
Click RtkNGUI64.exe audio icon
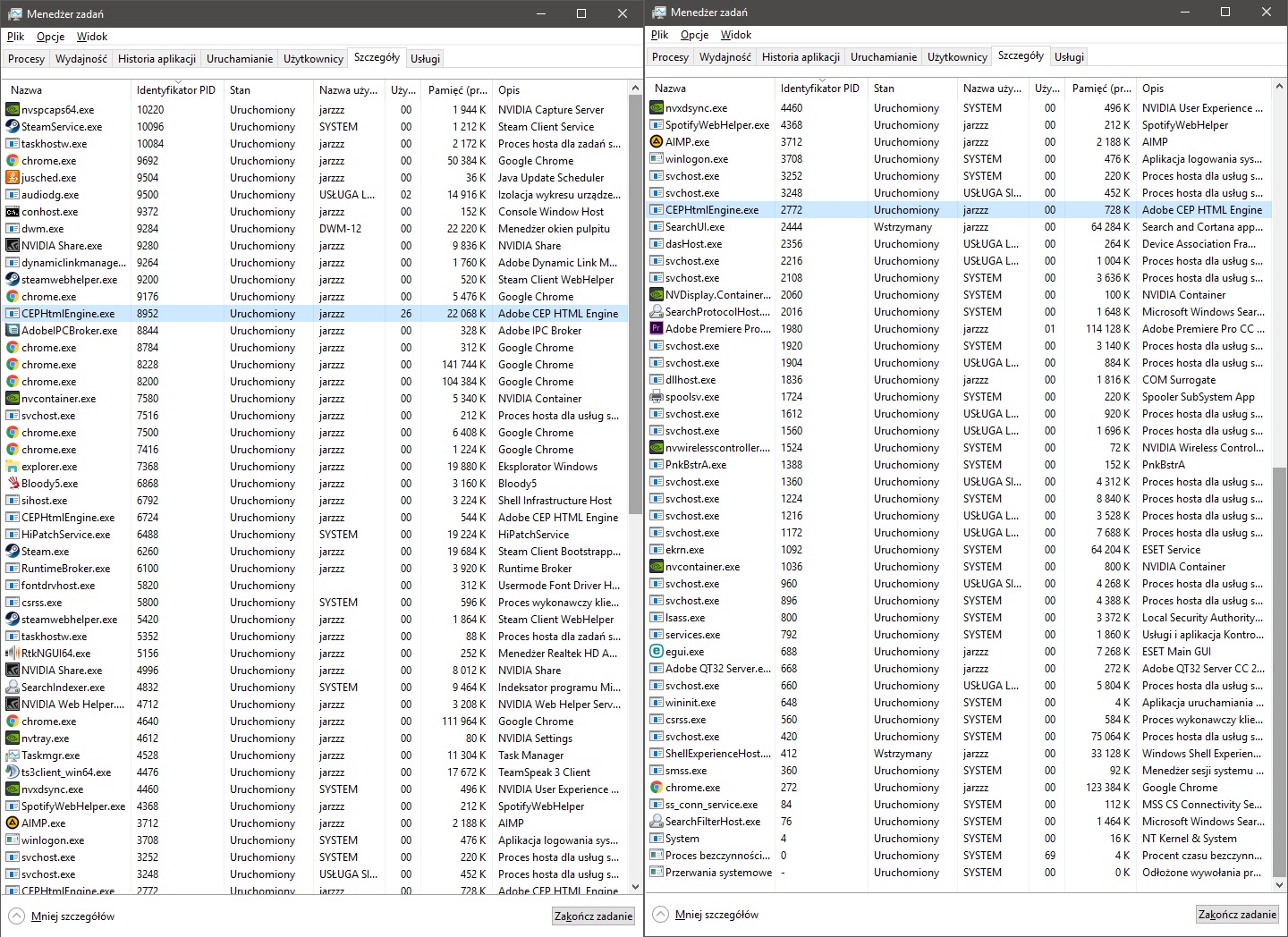pos(13,654)
